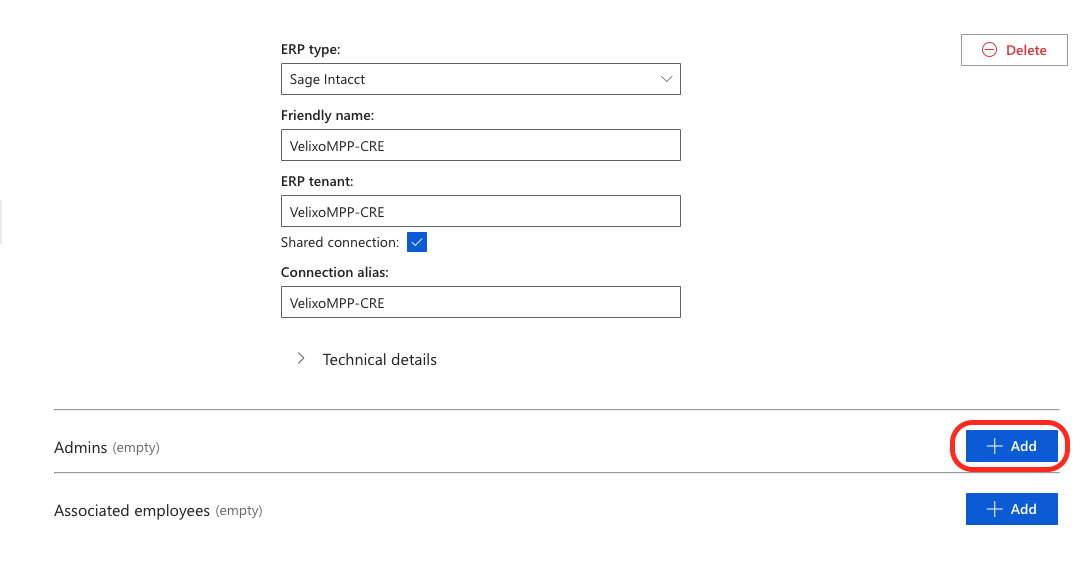Untick the Shared connection checkbox
This screenshot has height=563, width=1089.
coord(417,242)
